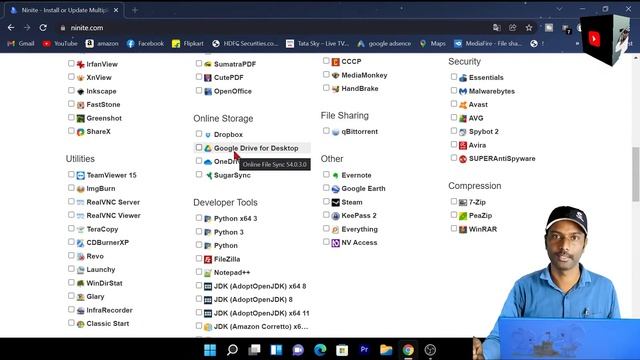Reload the page with refresh icon

43,28
